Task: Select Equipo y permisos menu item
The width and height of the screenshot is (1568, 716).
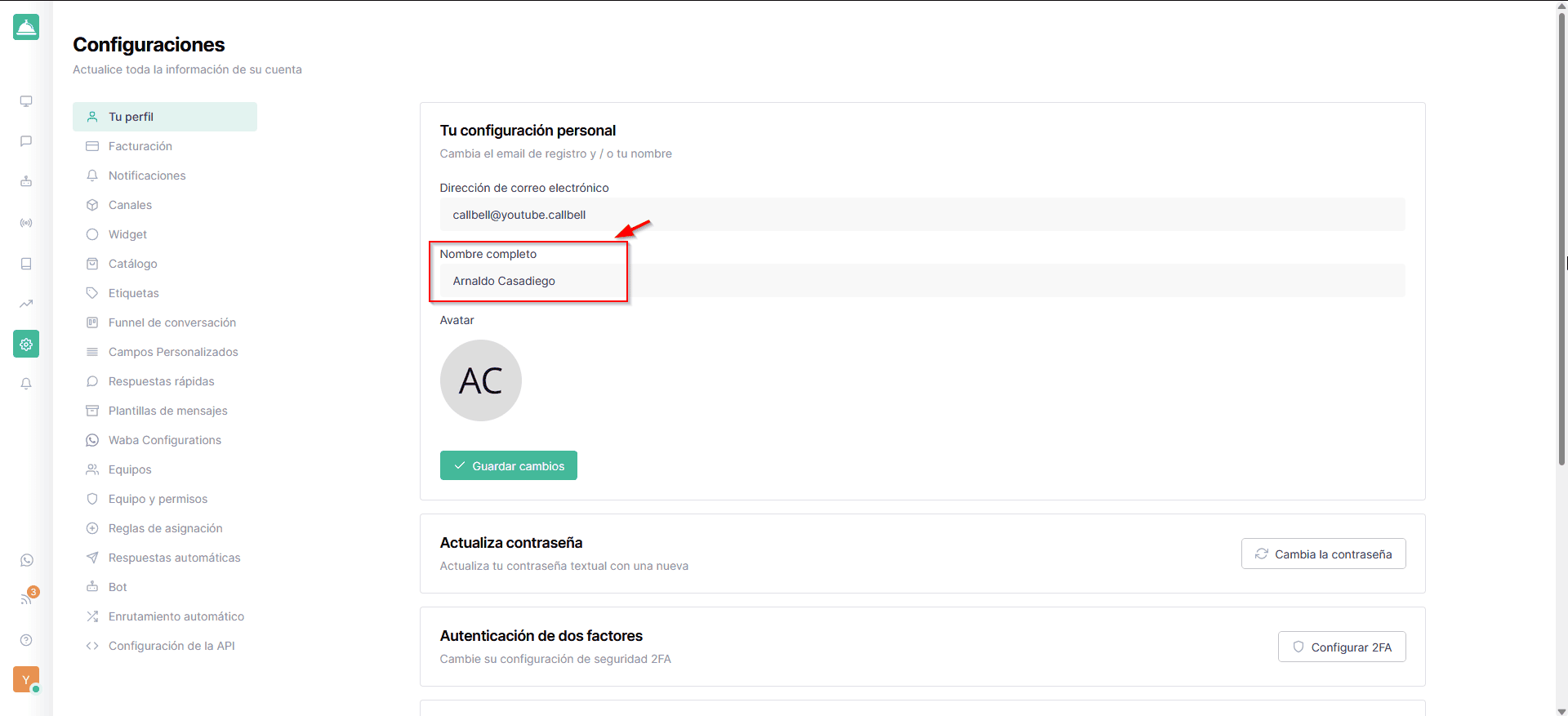Action: 158,499
